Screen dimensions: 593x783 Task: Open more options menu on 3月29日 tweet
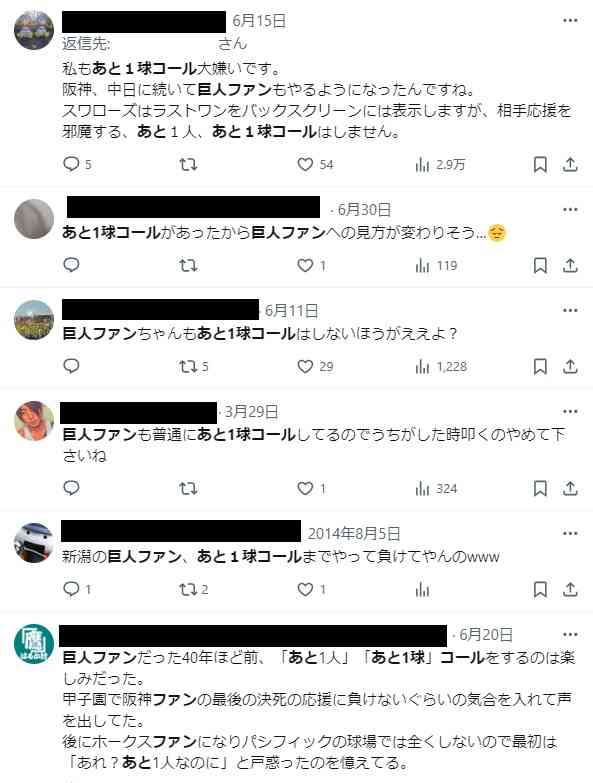click(x=570, y=411)
